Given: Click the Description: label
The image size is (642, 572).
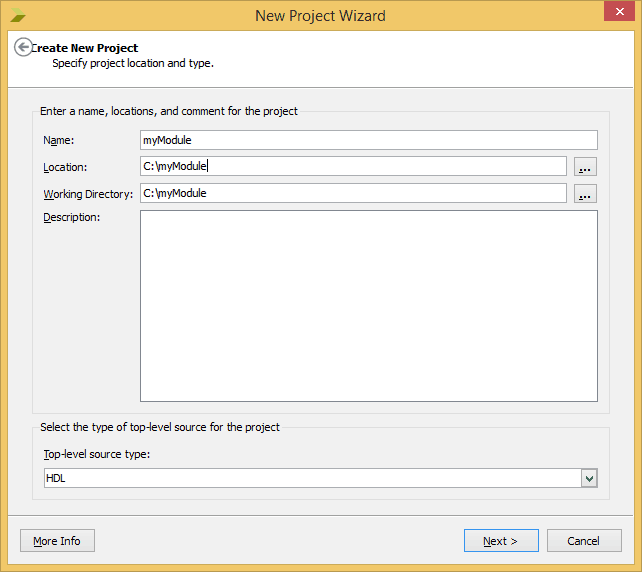Looking at the screenshot, I should click(71, 217).
